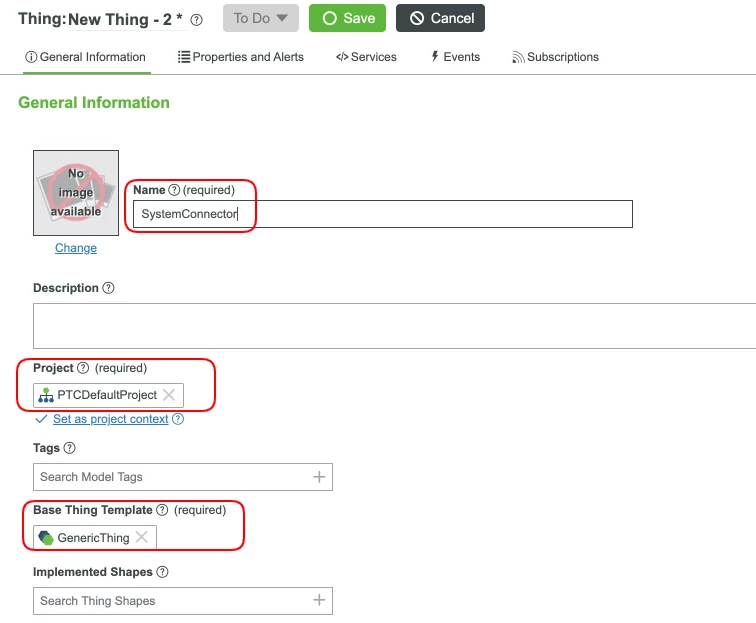Open the Subscriptions tab
This screenshot has height=623, width=756.
point(555,57)
